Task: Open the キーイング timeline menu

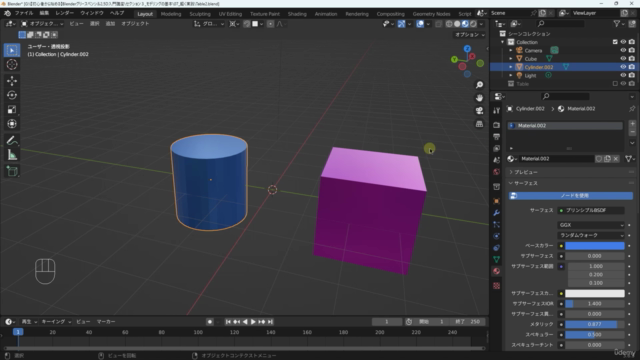Action: (x=56, y=322)
